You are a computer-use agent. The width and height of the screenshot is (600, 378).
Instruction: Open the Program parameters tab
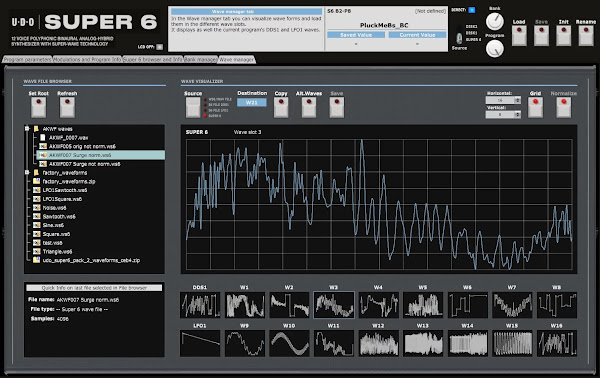[27, 60]
